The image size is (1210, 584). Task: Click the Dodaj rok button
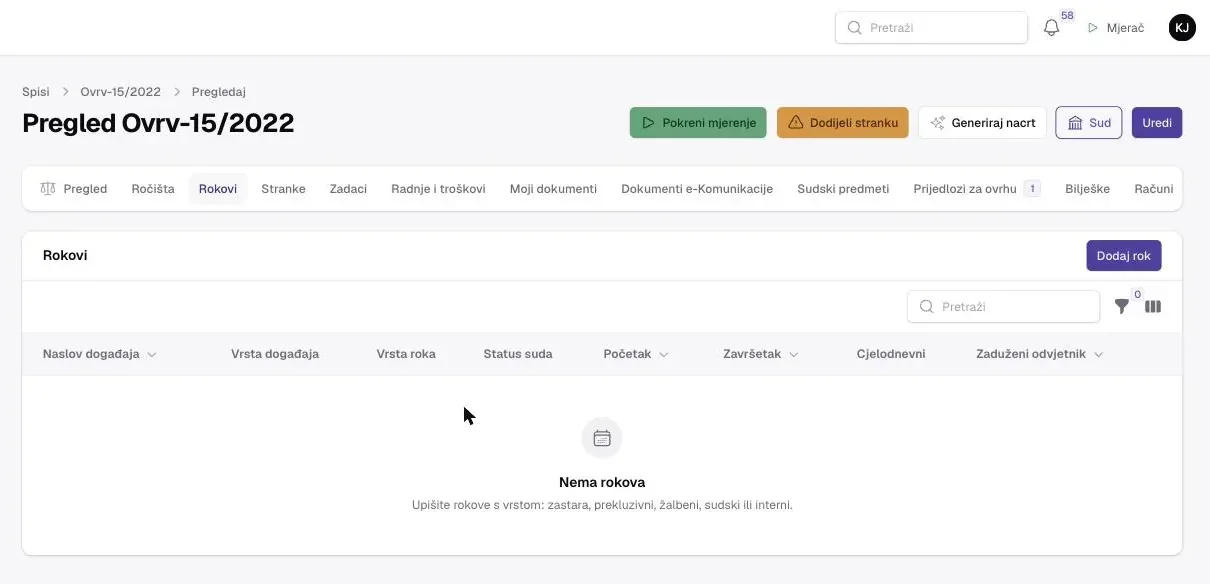point(1124,256)
